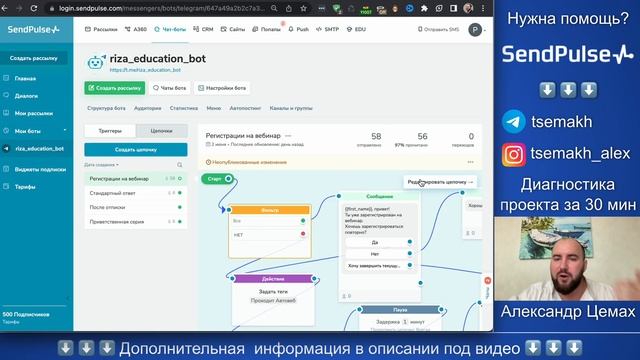Switch to the Статистика tab

pyautogui.click(x=184, y=108)
